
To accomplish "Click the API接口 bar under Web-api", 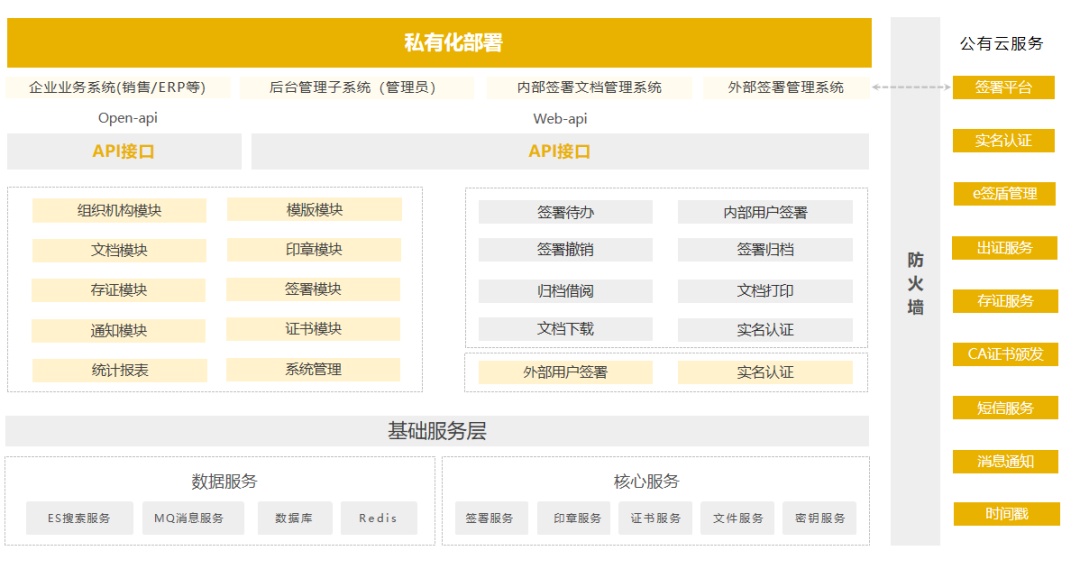I will 559,152.
